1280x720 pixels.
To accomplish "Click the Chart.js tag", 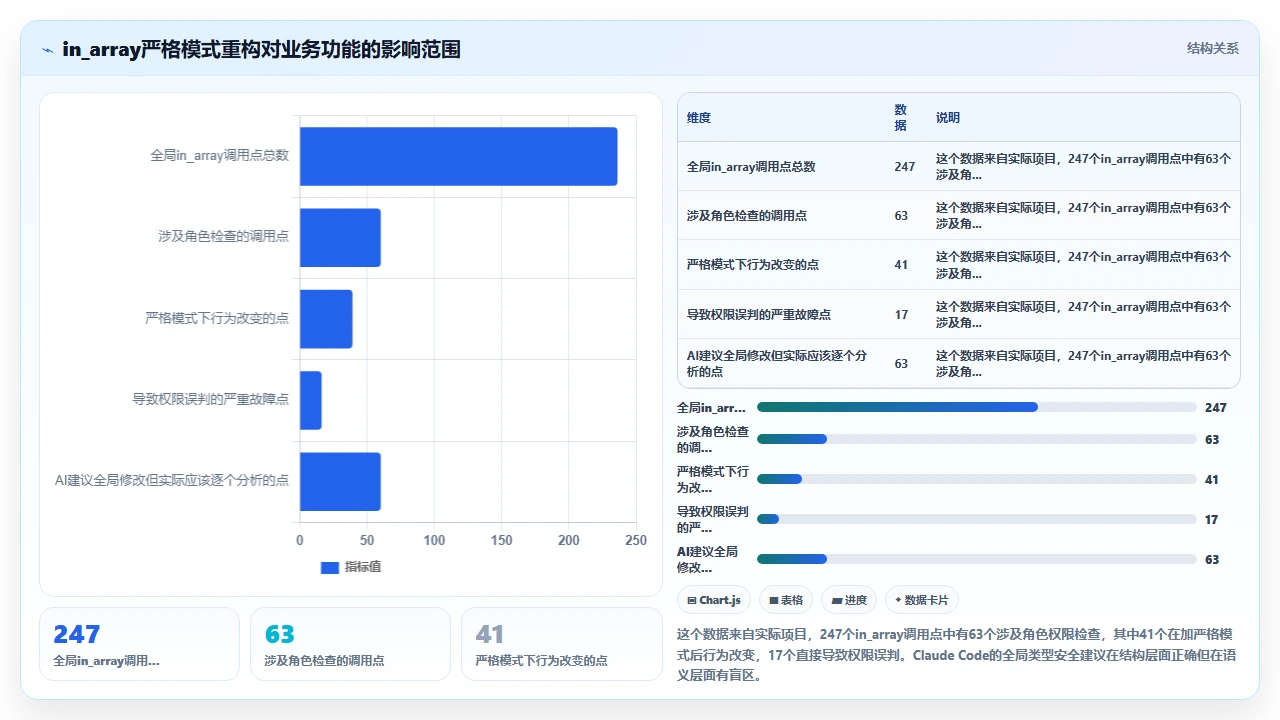I will [714, 600].
